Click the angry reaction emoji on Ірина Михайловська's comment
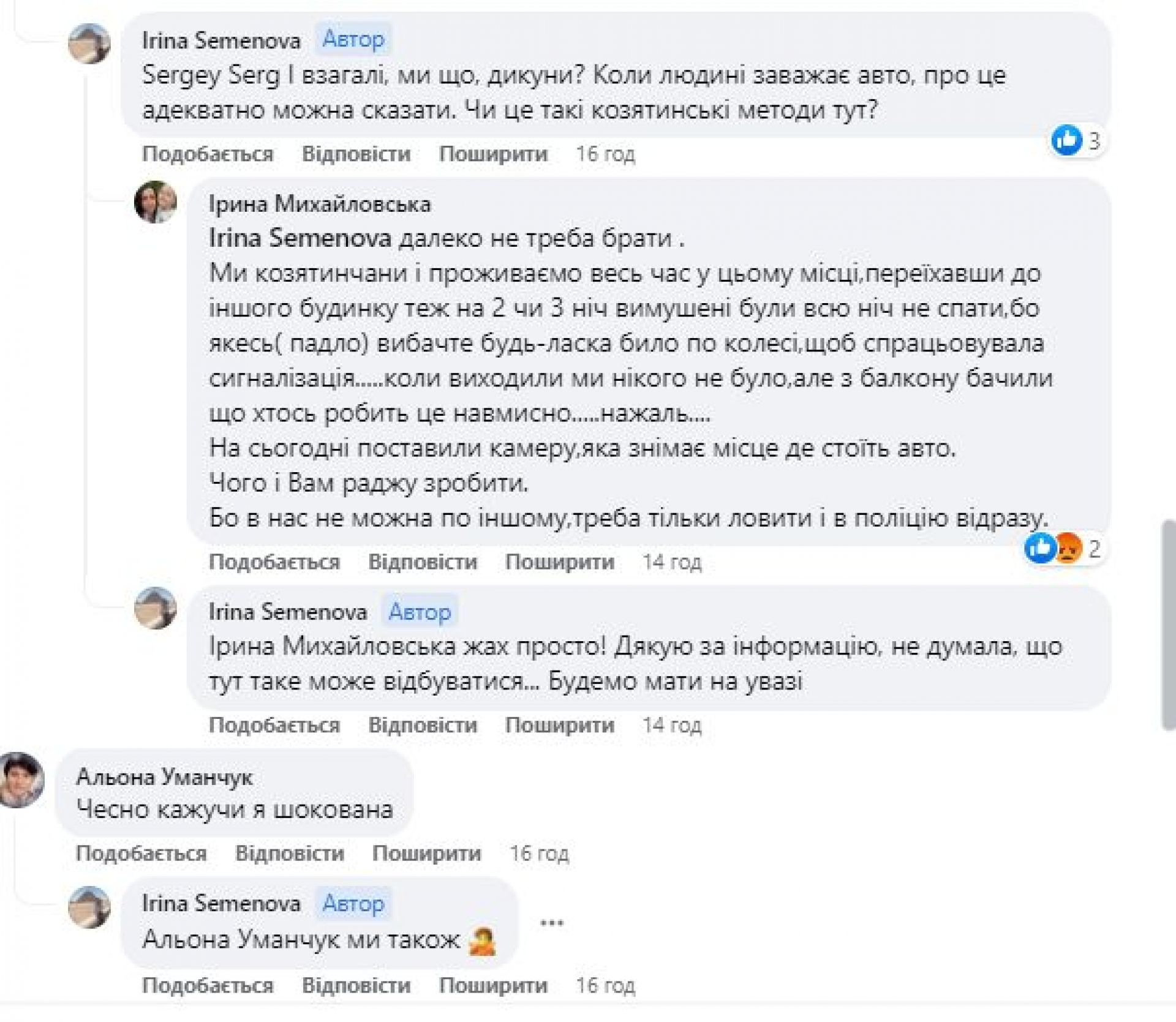 tap(1068, 548)
